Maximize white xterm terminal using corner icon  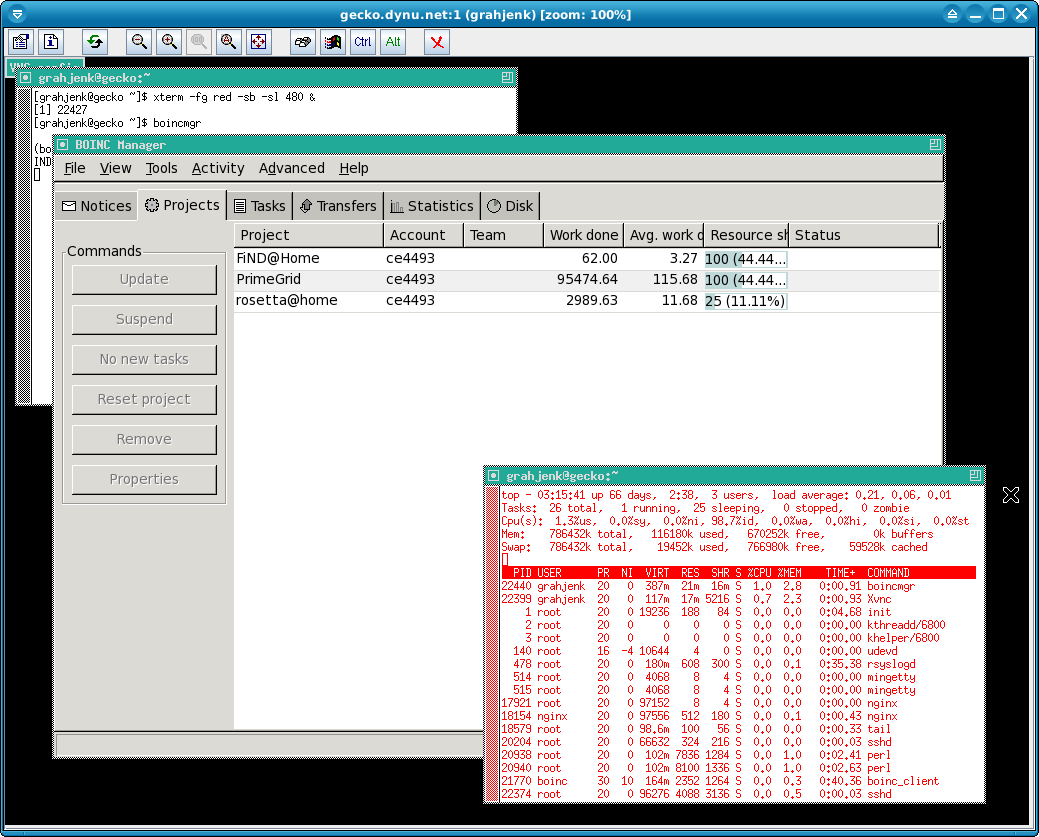[x=507, y=78]
